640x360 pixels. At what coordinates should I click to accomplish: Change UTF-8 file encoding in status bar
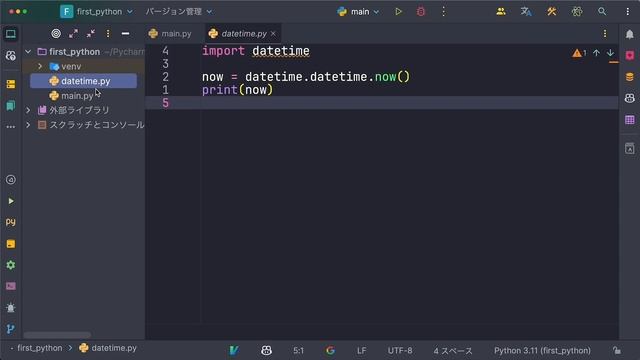400,351
